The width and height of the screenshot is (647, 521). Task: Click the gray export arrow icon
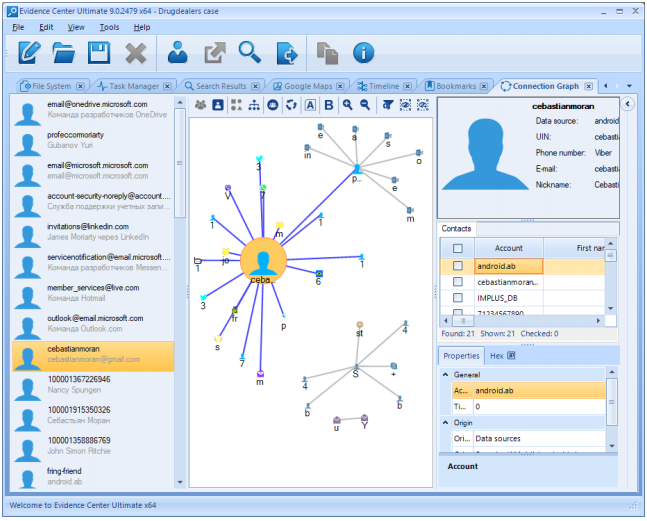click(x=215, y=53)
